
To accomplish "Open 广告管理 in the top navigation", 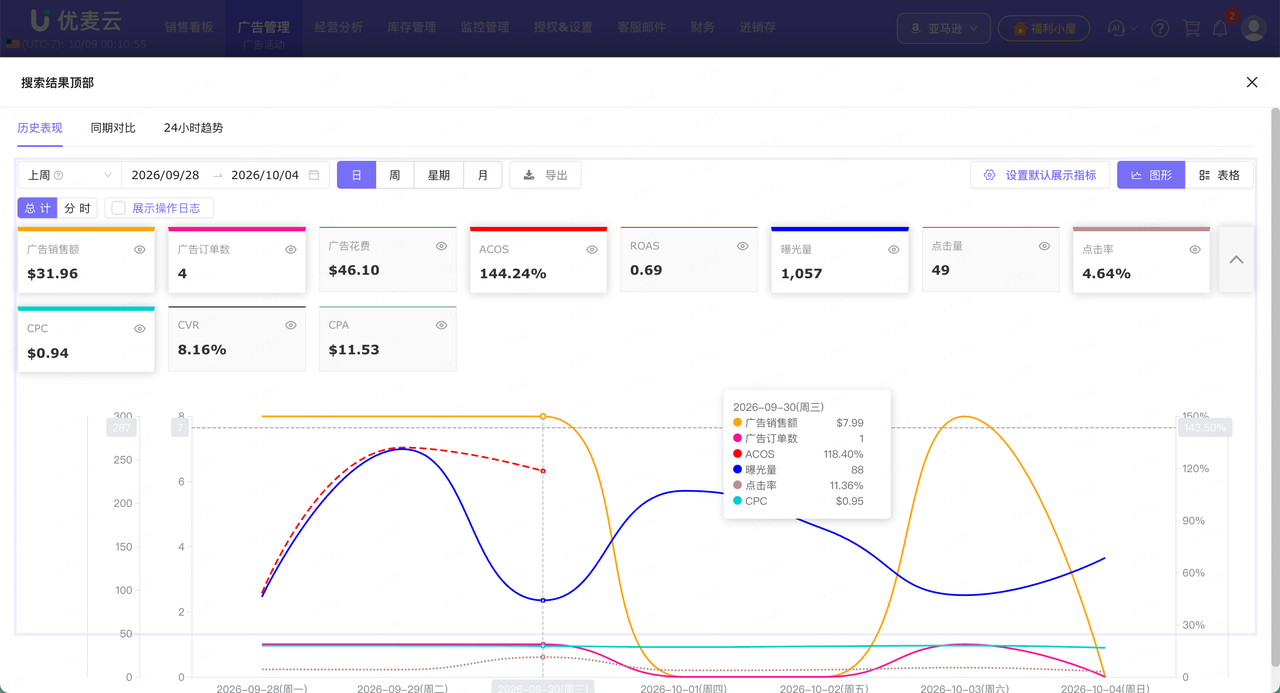I will point(264,28).
